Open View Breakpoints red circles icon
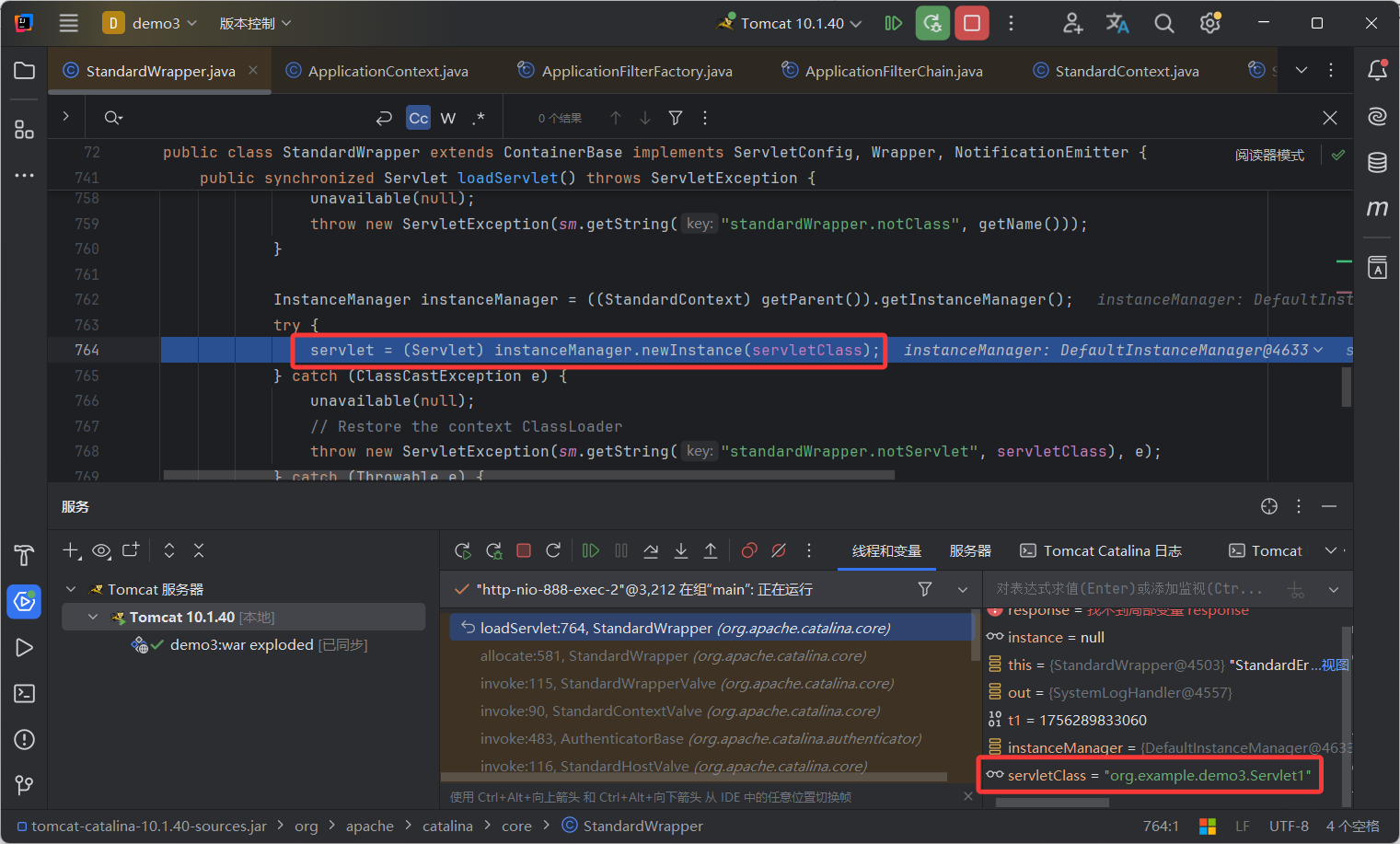 [749, 550]
